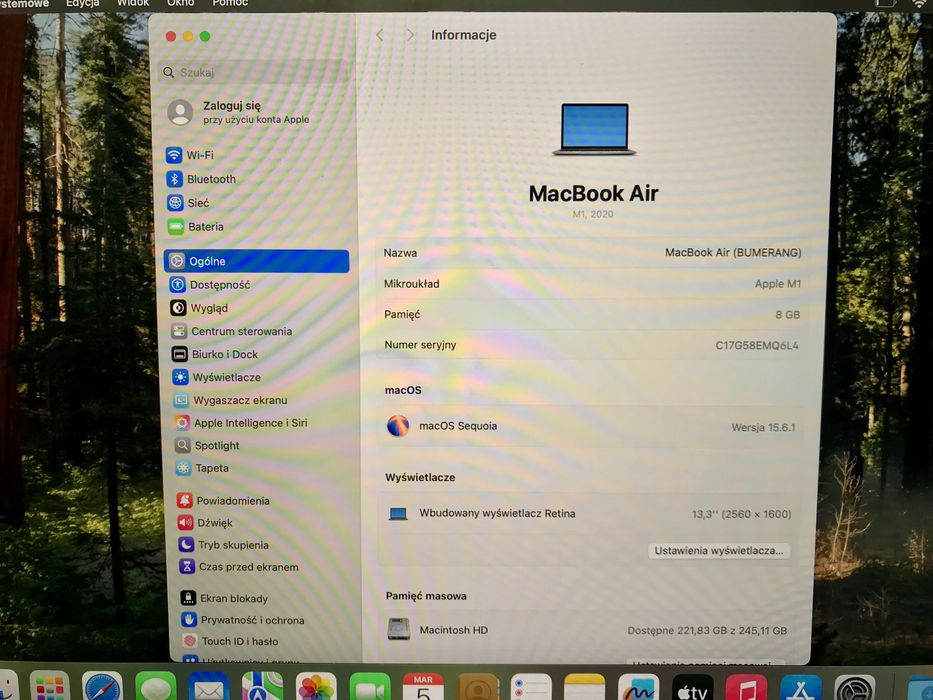This screenshot has height=700, width=933.
Task: Open the Edycja menu
Action: click(x=83, y=3)
